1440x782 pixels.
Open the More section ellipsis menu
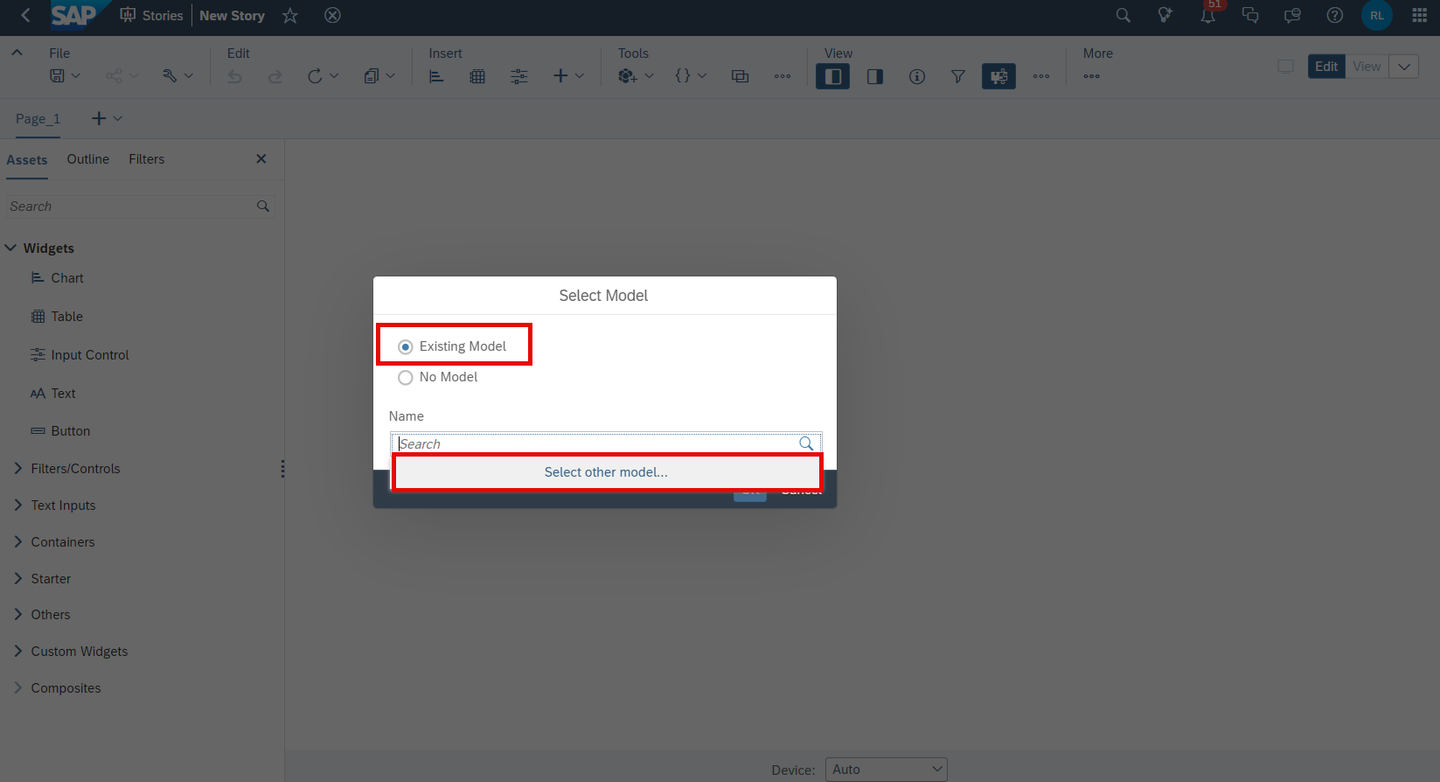click(x=1091, y=76)
